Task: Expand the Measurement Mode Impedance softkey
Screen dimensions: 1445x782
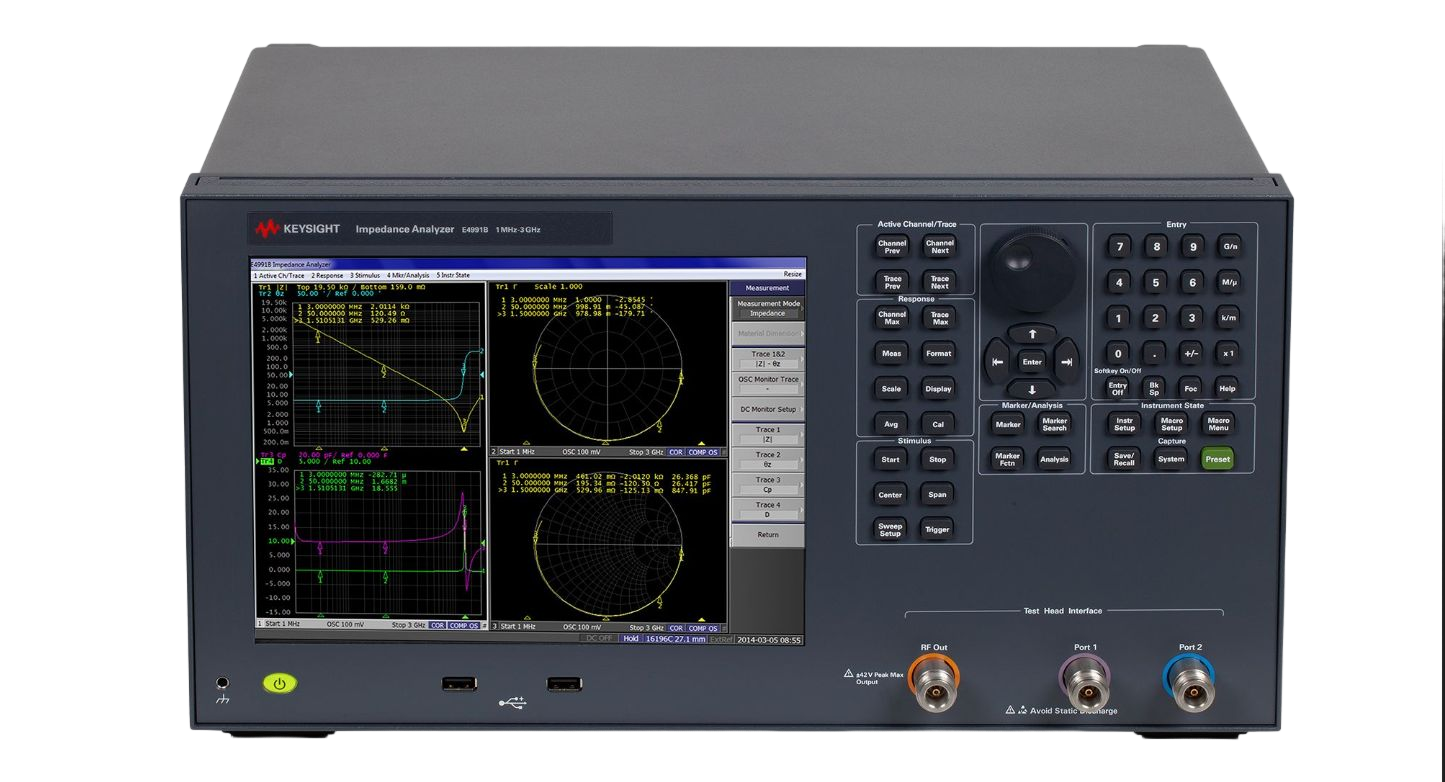Action: [767, 308]
